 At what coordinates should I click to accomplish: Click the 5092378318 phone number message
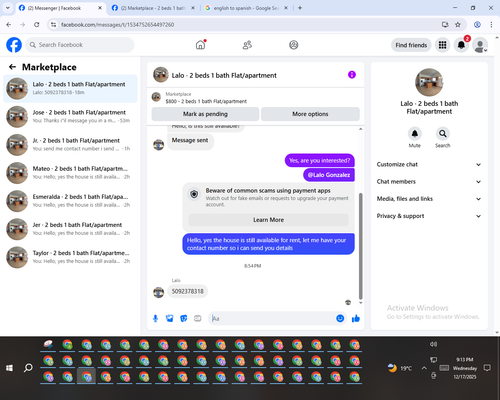pos(187,291)
